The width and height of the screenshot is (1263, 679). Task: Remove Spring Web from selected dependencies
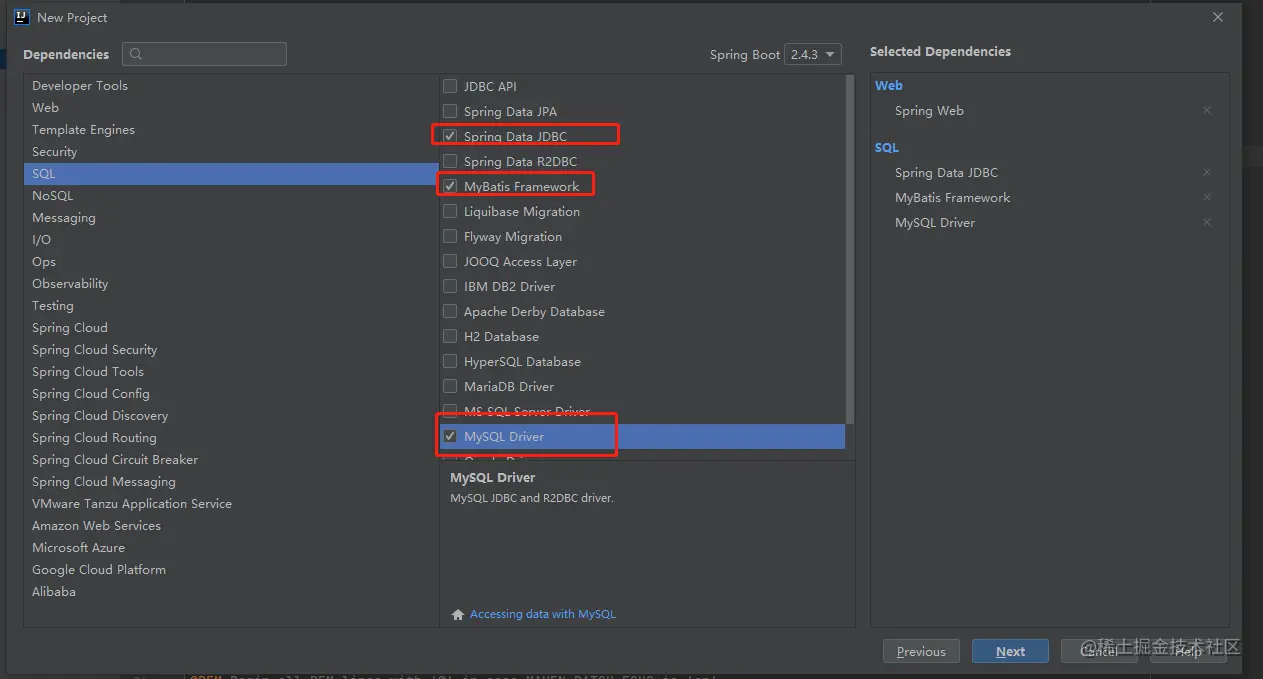(x=1207, y=111)
